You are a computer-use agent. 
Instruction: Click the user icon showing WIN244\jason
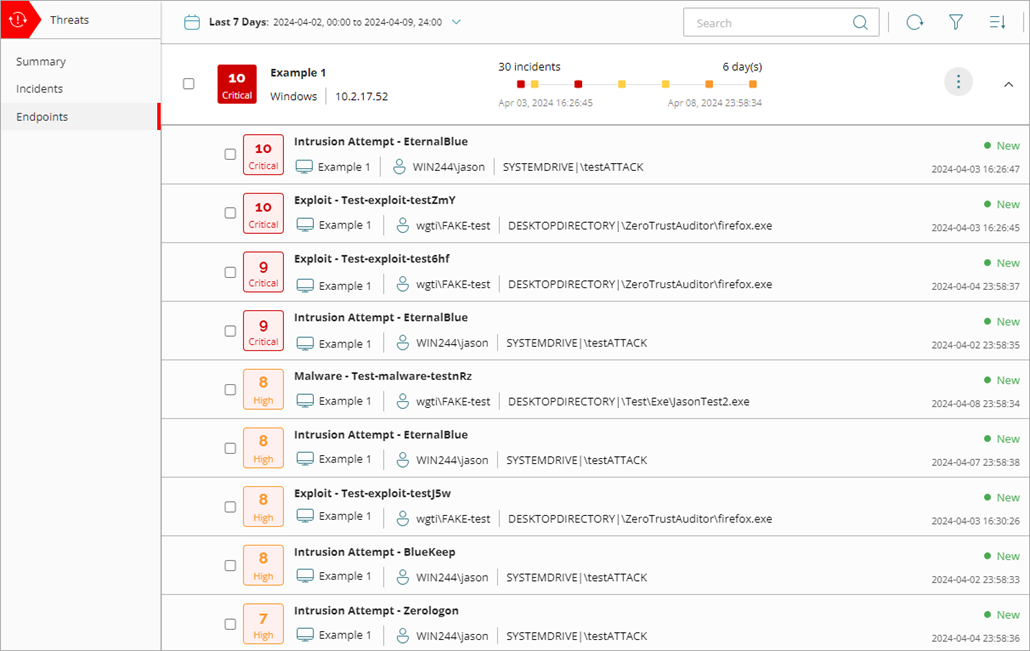pyautogui.click(x=401, y=166)
